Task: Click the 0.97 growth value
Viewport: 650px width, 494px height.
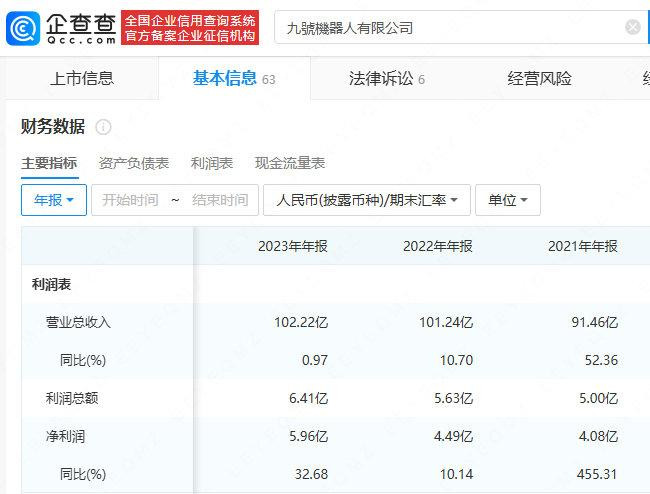Action: point(315,360)
